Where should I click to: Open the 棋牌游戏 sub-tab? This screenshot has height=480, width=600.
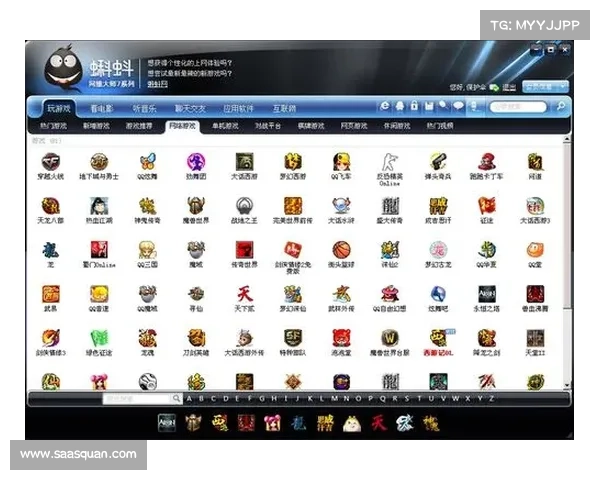(311, 126)
